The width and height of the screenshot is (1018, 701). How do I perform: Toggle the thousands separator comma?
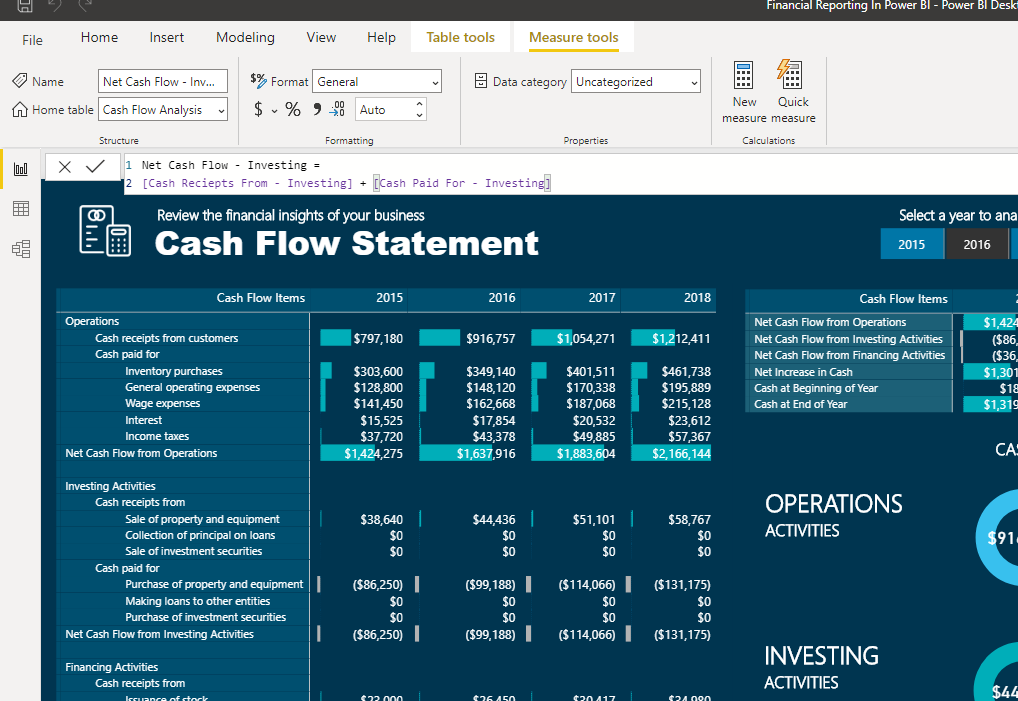click(x=317, y=109)
